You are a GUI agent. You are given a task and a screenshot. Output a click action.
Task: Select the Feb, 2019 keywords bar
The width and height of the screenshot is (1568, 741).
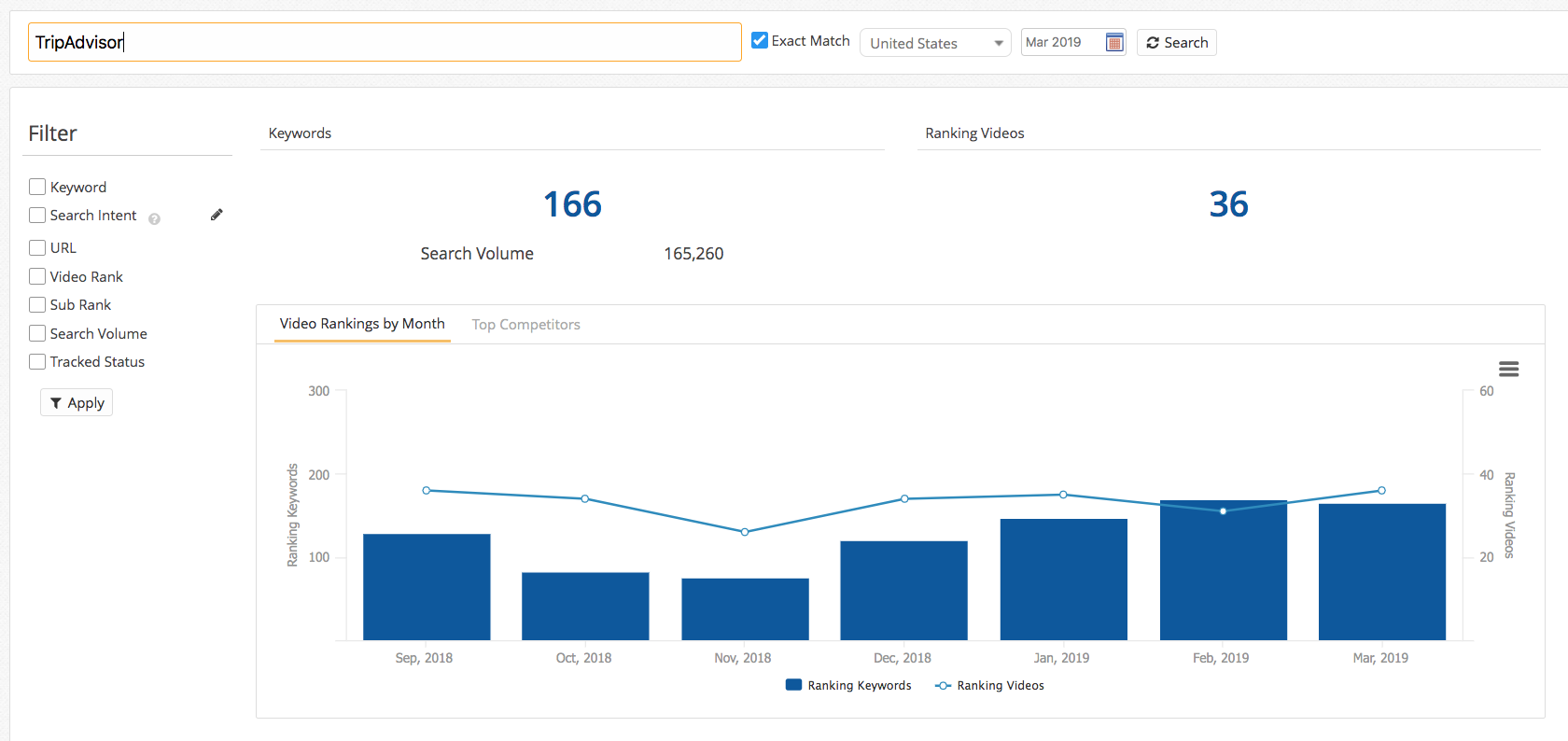coord(1224,570)
